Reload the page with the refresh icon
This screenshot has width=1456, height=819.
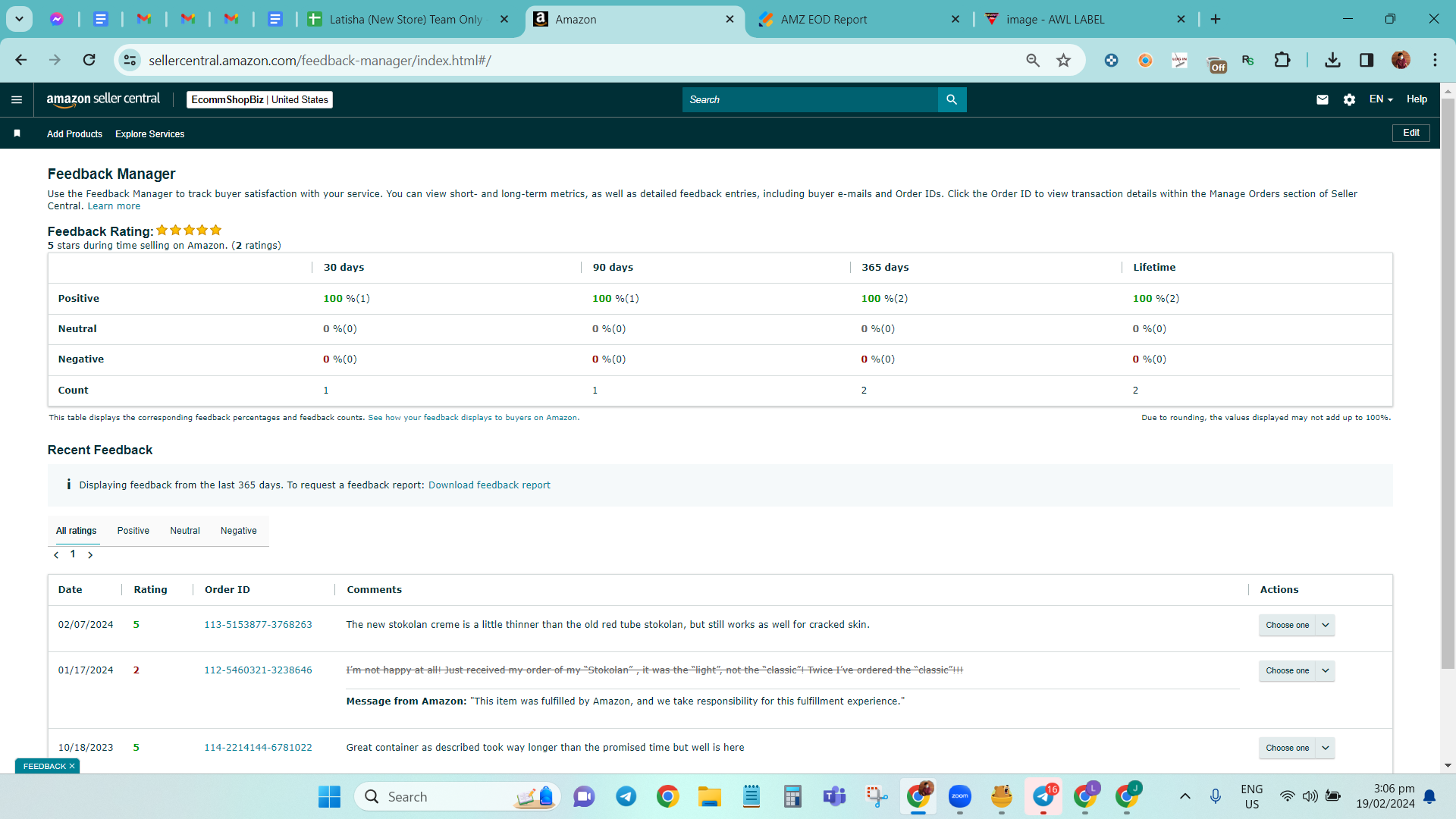[89, 60]
